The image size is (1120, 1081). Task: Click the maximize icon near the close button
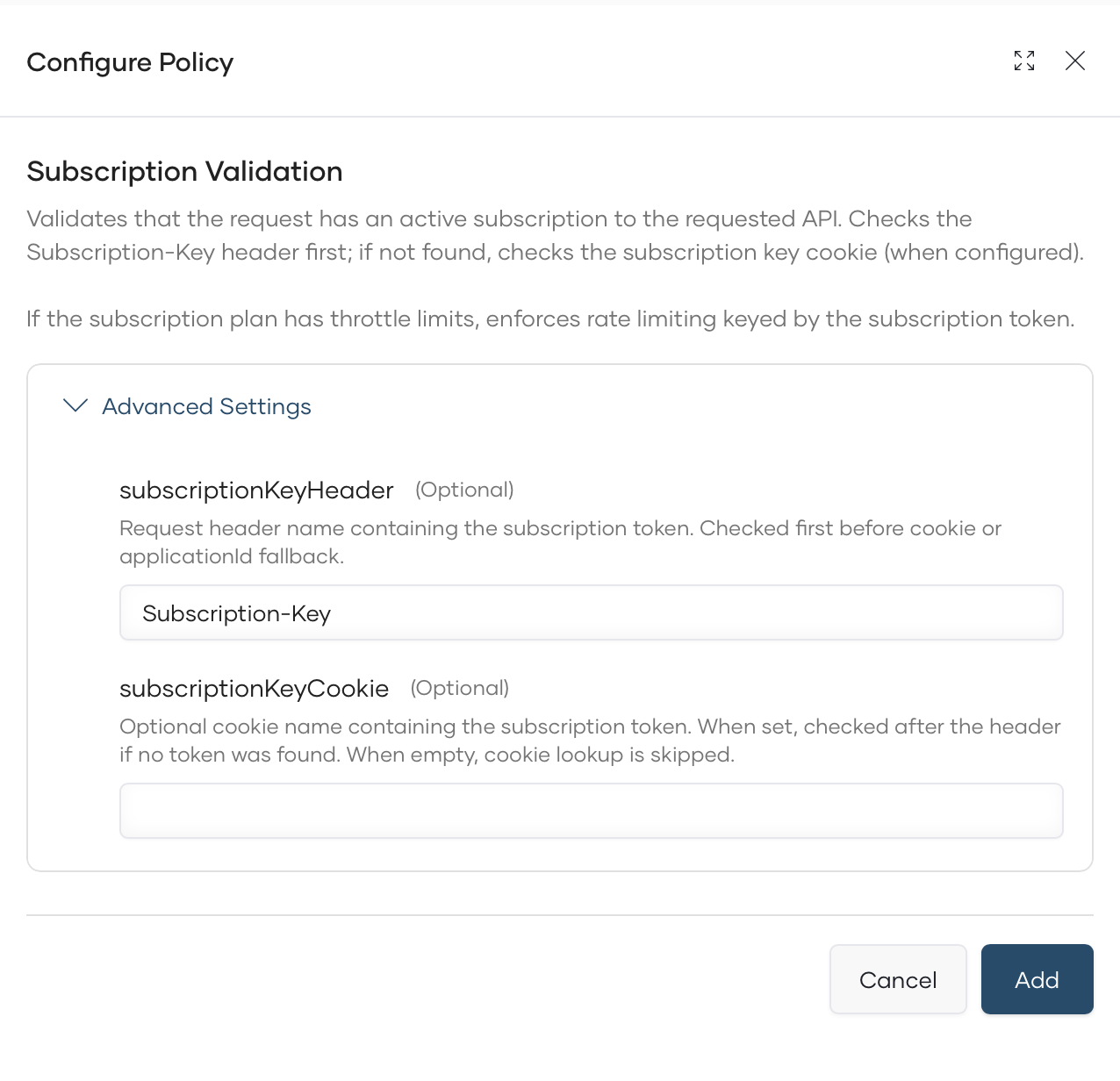1023,61
